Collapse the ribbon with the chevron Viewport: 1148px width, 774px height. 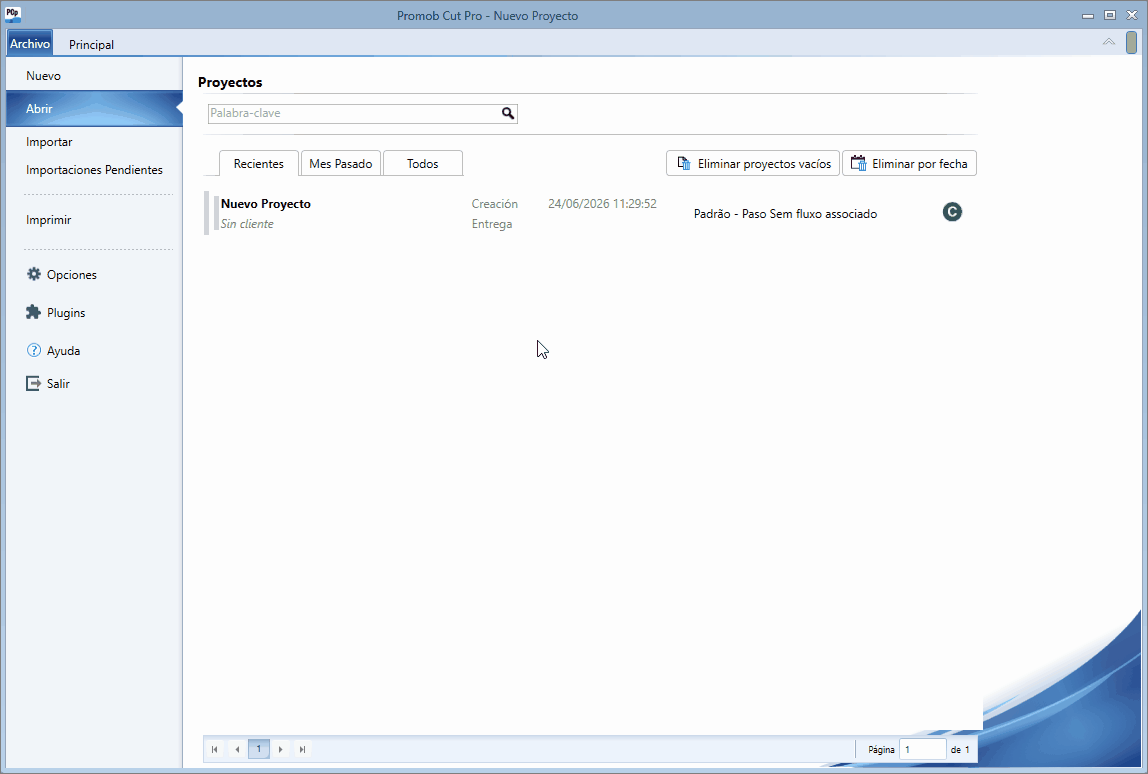pos(1108,42)
